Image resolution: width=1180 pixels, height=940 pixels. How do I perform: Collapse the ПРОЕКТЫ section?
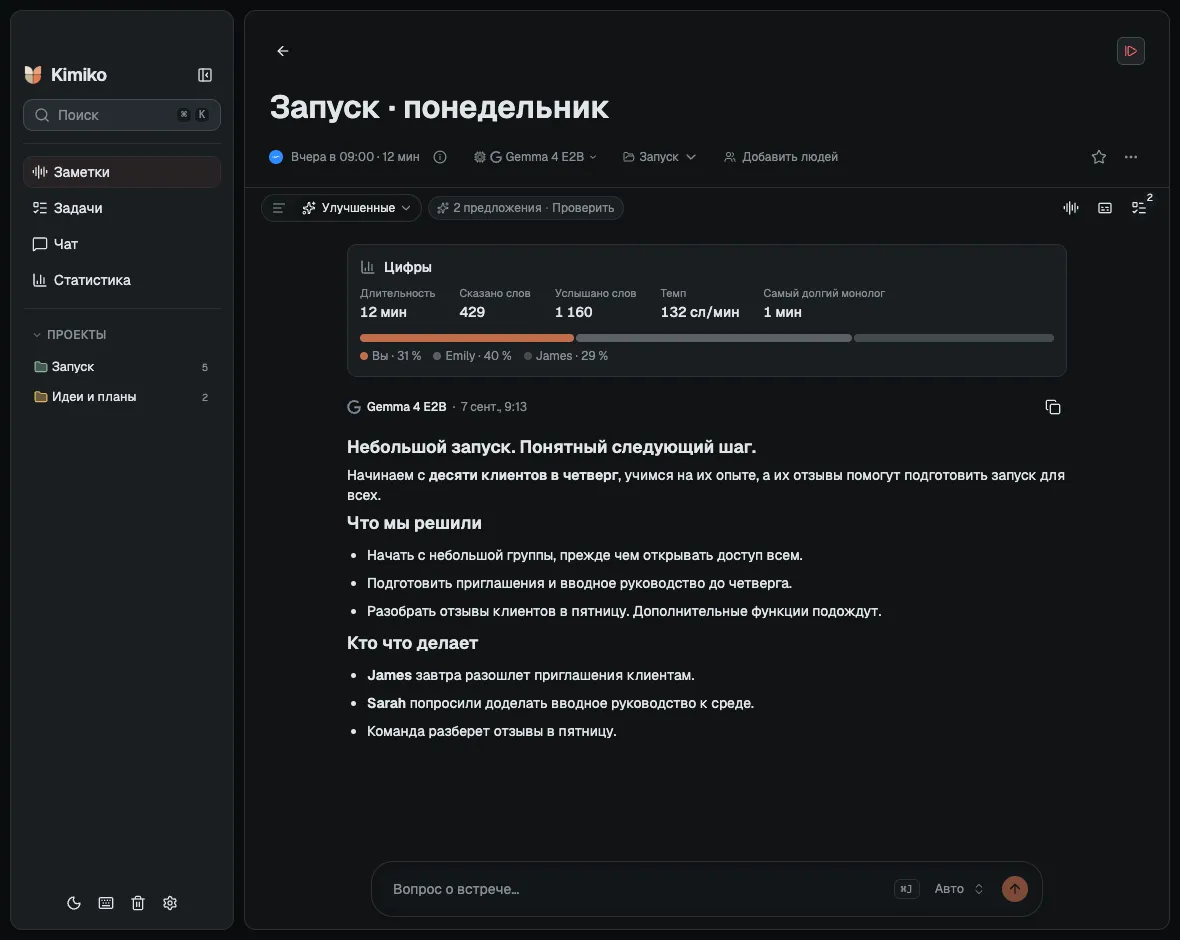coord(69,334)
